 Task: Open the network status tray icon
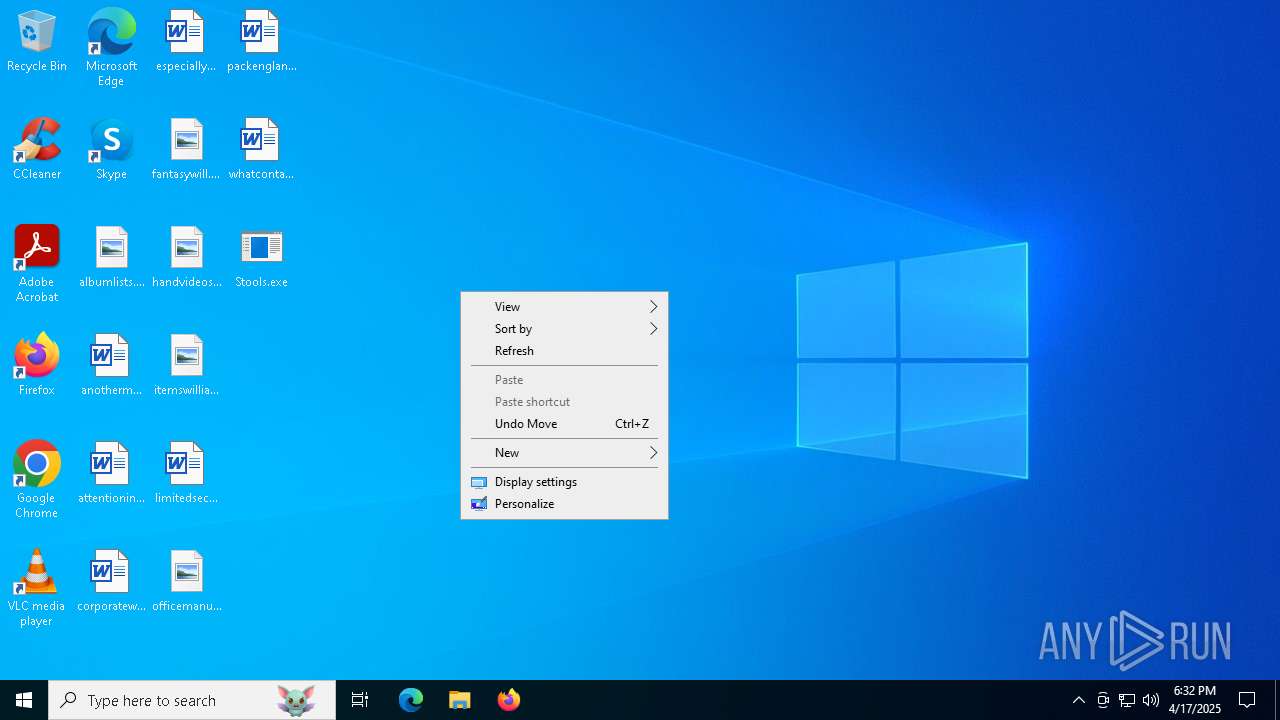[1127, 700]
